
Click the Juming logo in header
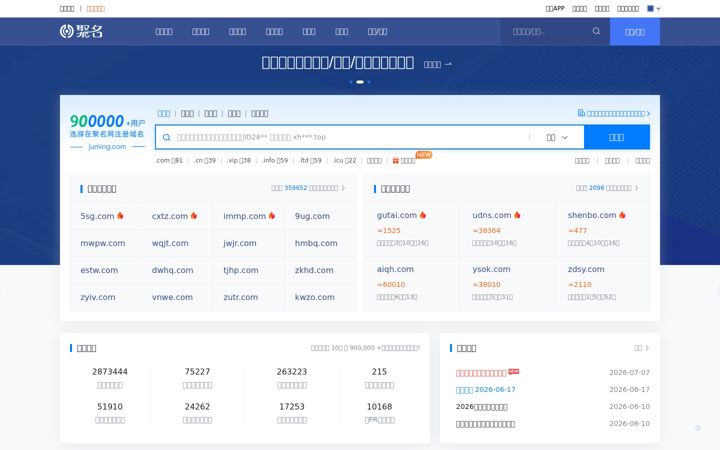pos(81,31)
